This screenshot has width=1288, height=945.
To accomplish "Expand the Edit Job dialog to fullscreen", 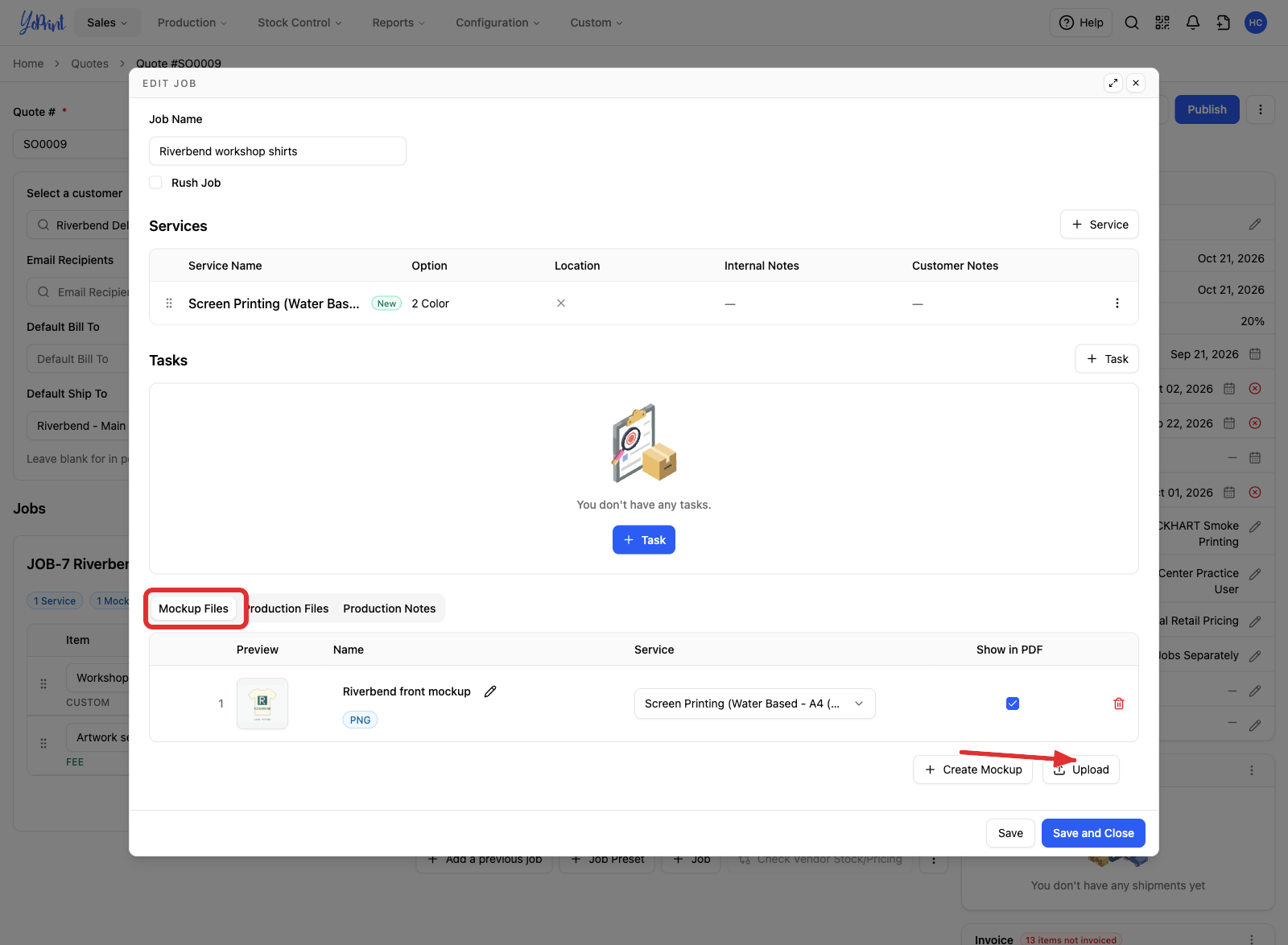I will 1113,83.
